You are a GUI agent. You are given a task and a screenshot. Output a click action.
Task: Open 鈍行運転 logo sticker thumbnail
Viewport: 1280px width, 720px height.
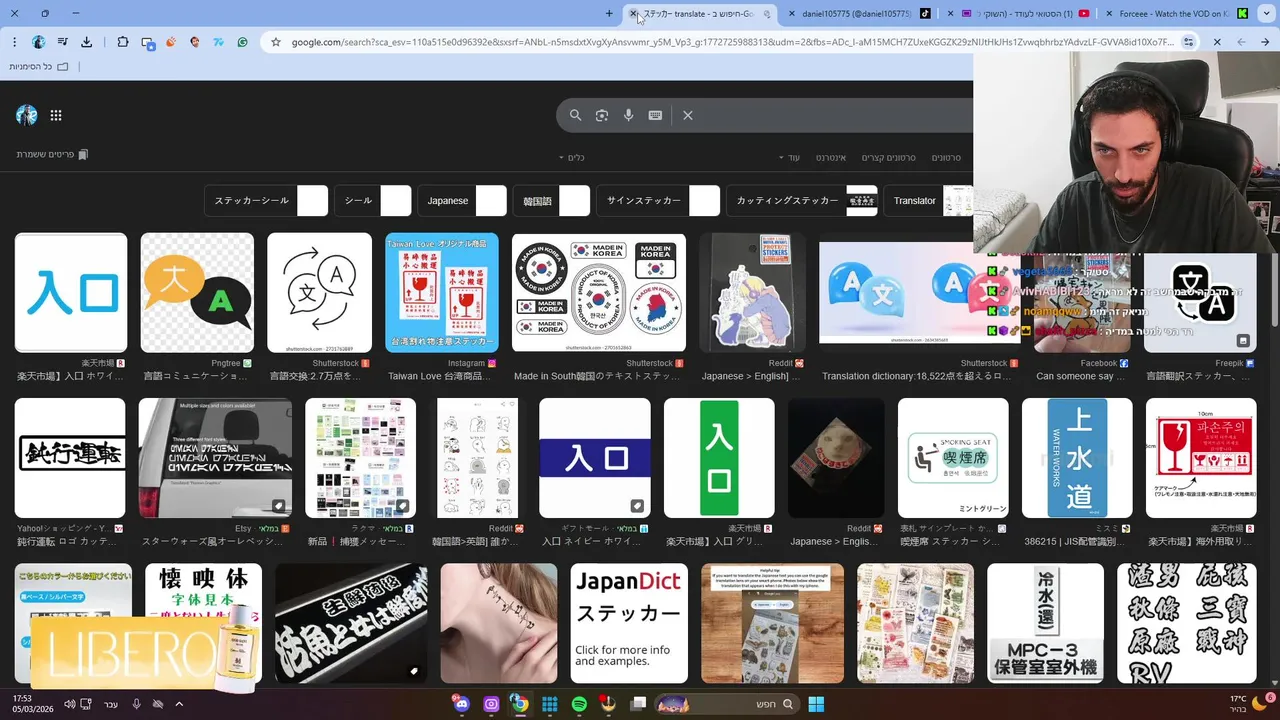70,458
